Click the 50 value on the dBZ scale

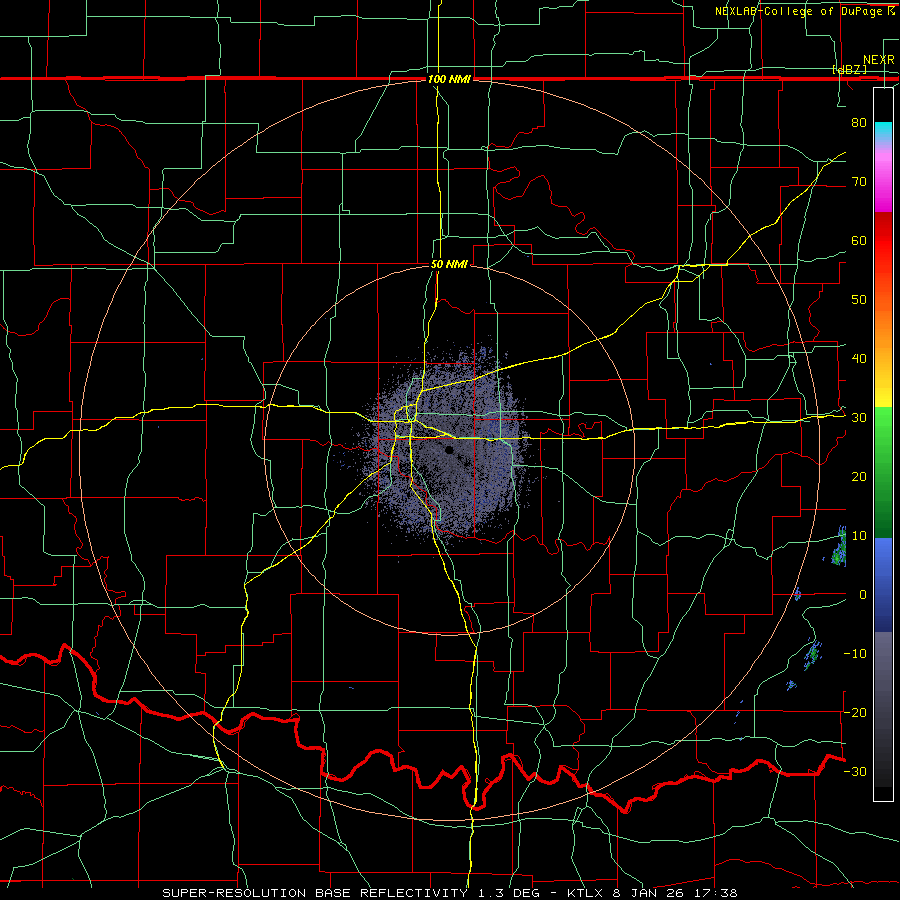point(859,300)
